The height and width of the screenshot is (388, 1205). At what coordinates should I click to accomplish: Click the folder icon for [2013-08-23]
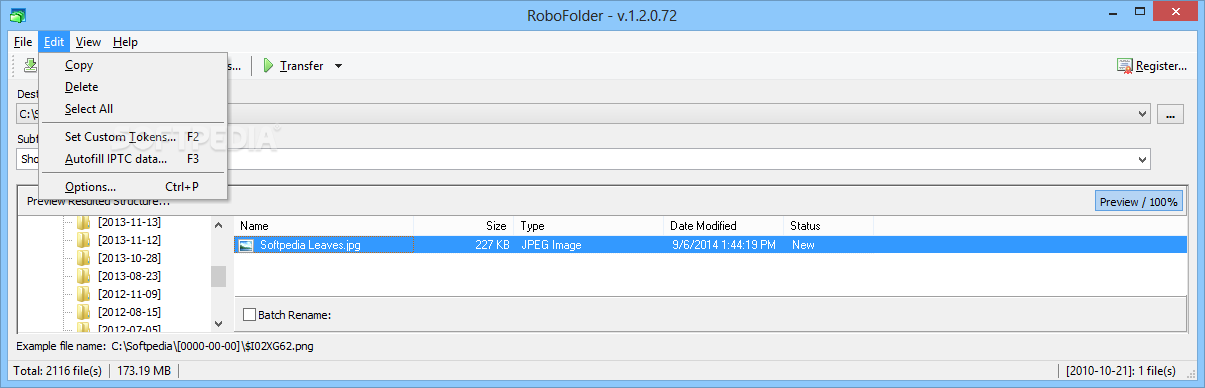click(84, 276)
